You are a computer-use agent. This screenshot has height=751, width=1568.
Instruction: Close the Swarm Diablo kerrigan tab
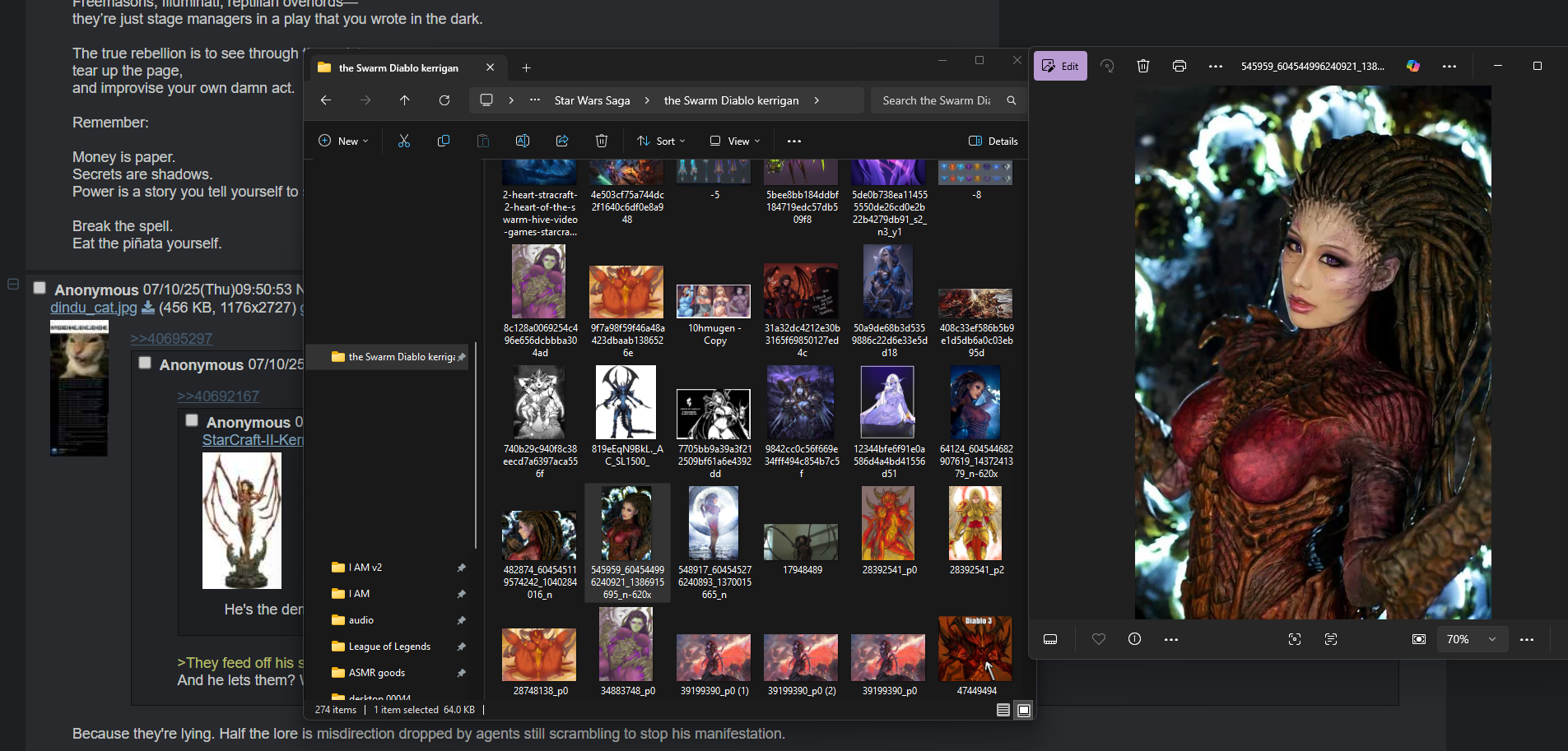click(x=491, y=67)
